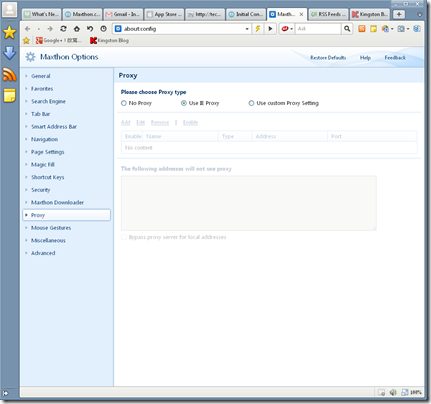Open the address bar dropdown arrow
Viewport: 431px width, 404px height.
click(247, 29)
